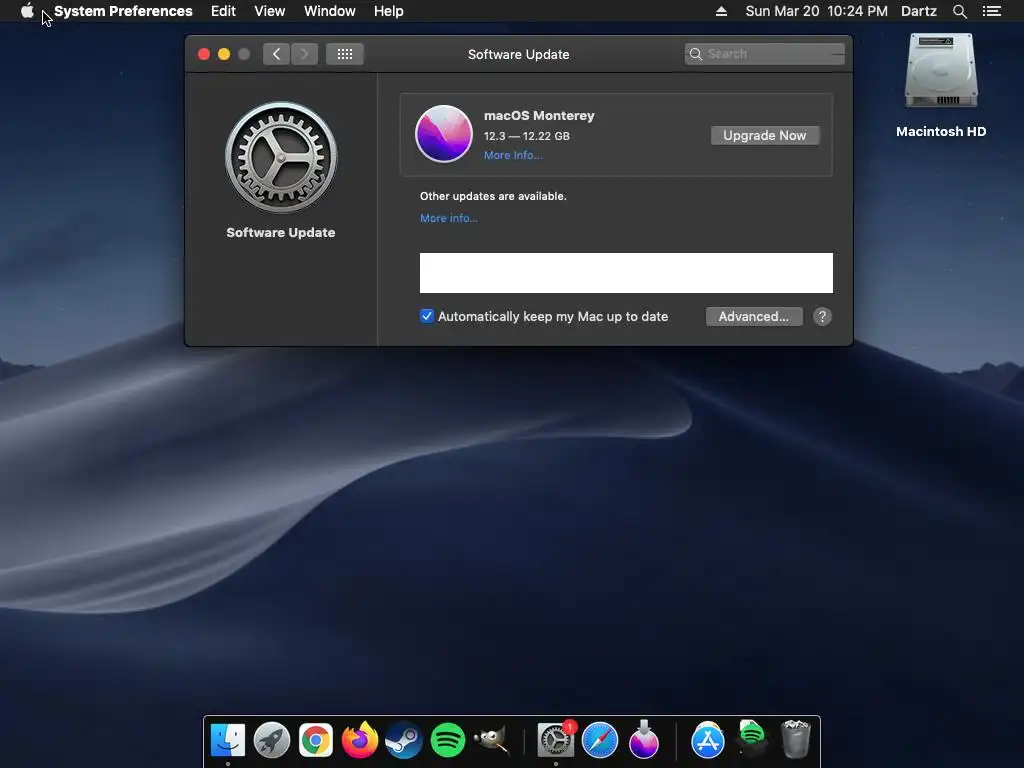Open Launchpad rocket icon in Dock
Screen dimensions: 1024x768
272,740
